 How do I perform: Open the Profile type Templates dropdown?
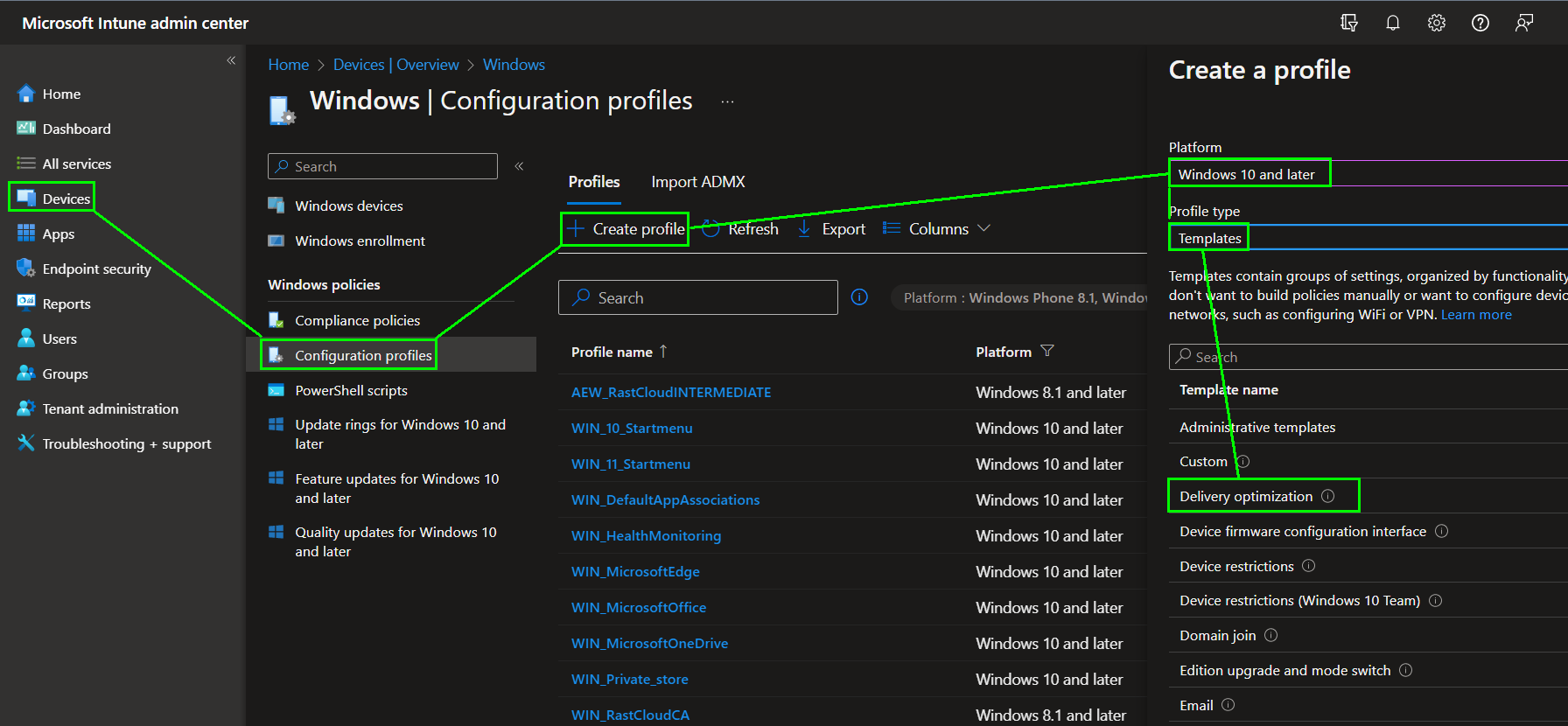[x=1365, y=238]
